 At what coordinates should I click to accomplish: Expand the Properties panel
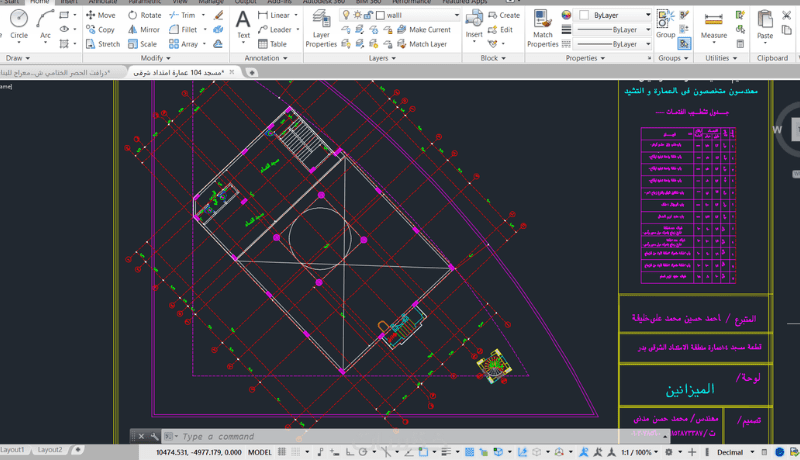pyautogui.click(x=585, y=58)
